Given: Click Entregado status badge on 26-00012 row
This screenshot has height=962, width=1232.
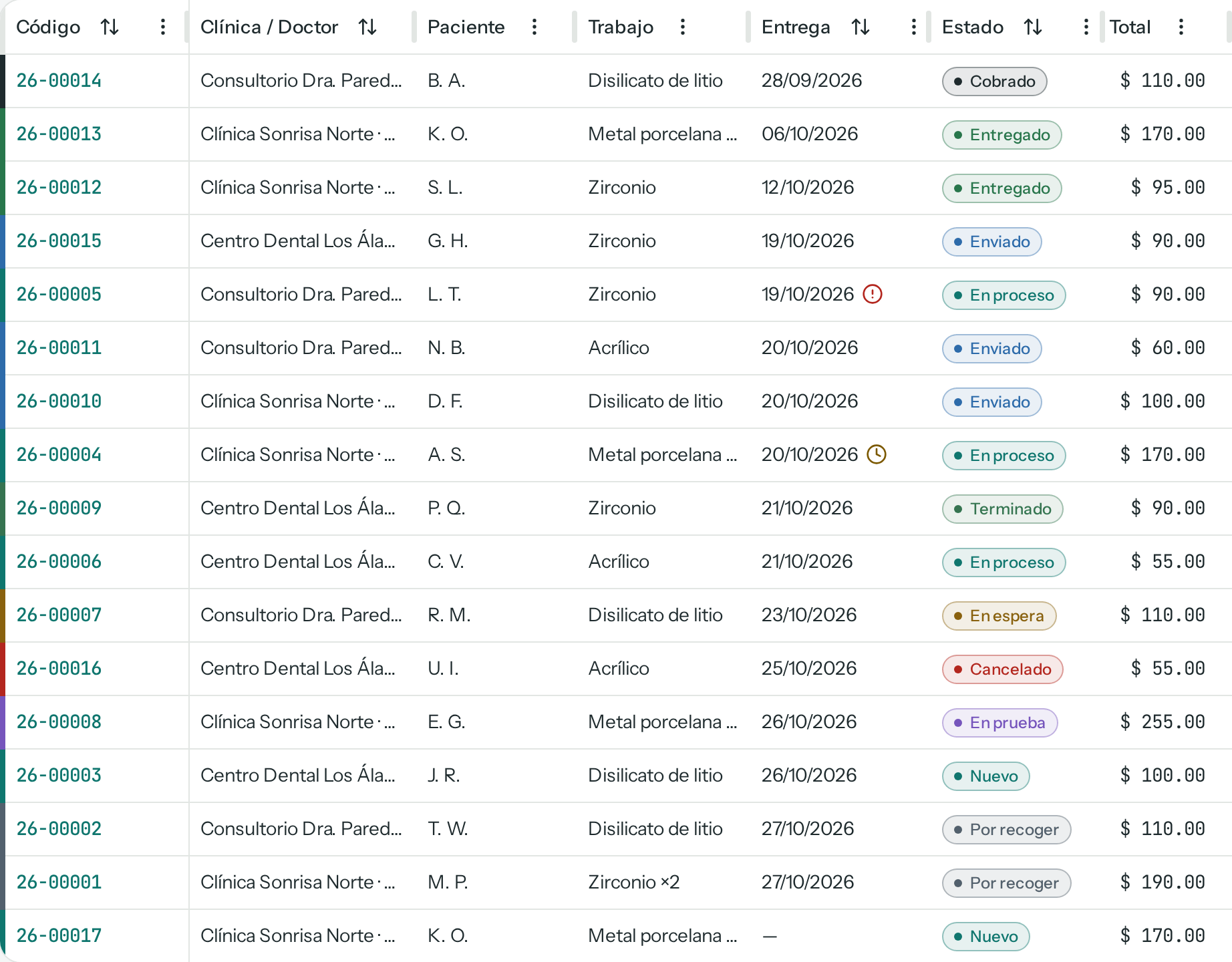Looking at the screenshot, I should pos(1002,188).
